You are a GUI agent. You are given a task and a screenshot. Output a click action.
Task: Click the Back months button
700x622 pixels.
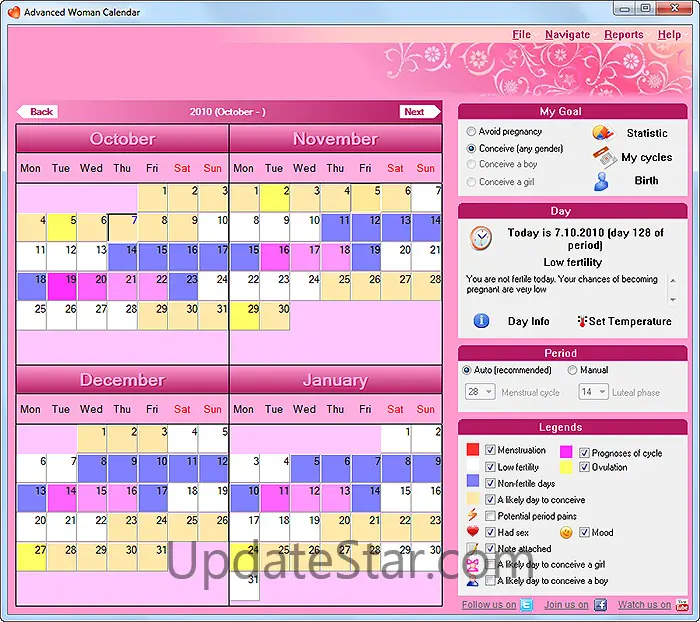(x=38, y=112)
